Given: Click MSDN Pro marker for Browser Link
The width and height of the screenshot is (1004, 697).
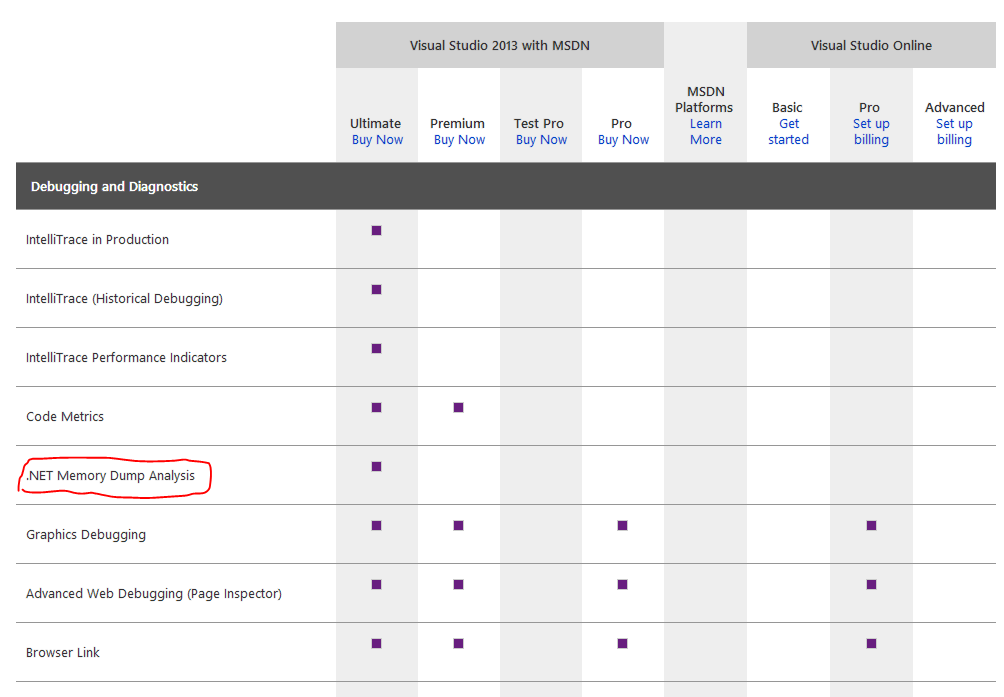Looking at the screenshot, I should tap(622, 643).
